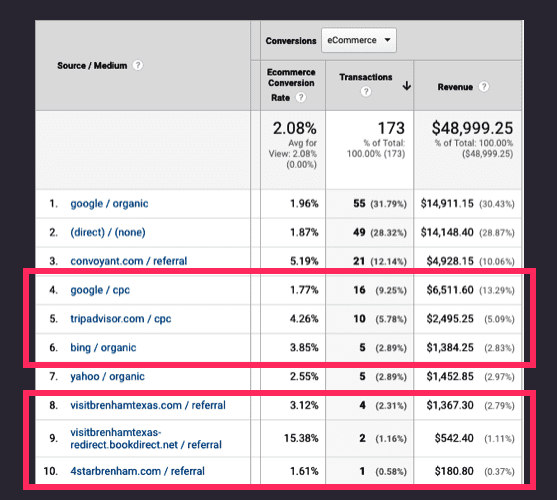Open 4starbrenham.com / referral link

coord(137,471)
